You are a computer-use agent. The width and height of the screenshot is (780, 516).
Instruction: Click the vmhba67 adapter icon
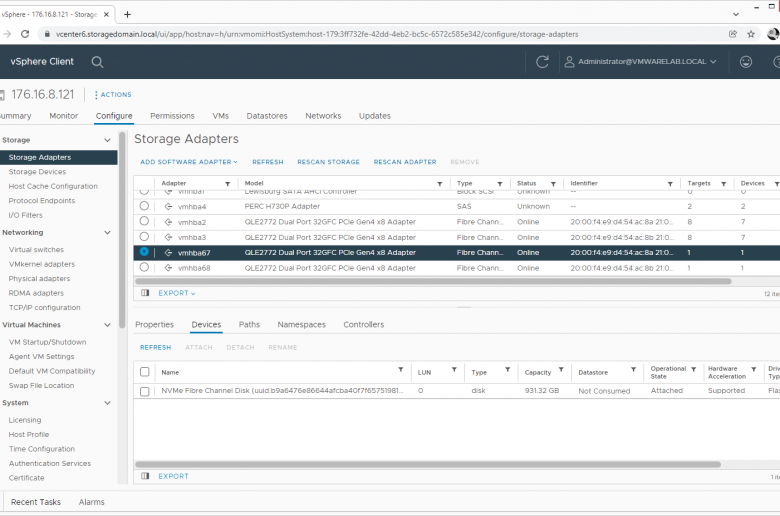point(169,253)
